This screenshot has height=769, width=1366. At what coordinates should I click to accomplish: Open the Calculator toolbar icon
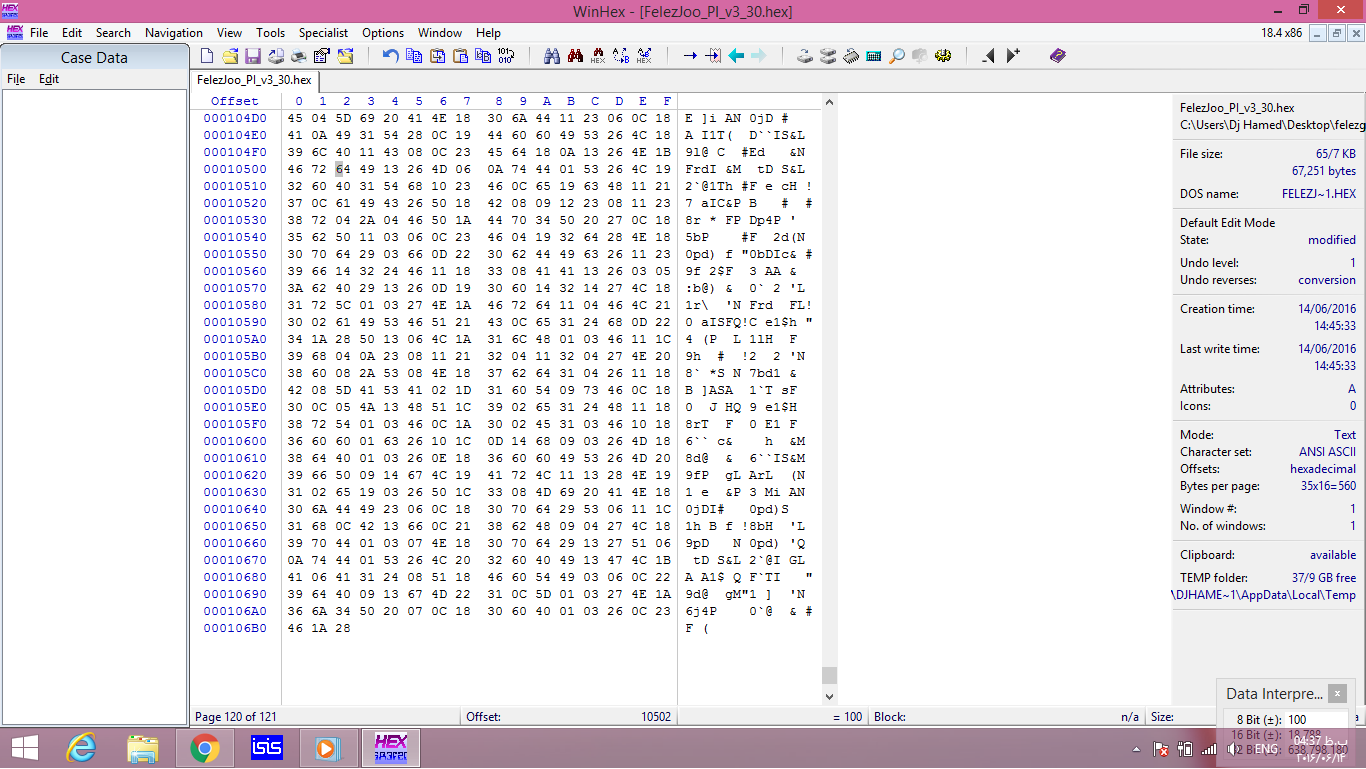[873, 56]
